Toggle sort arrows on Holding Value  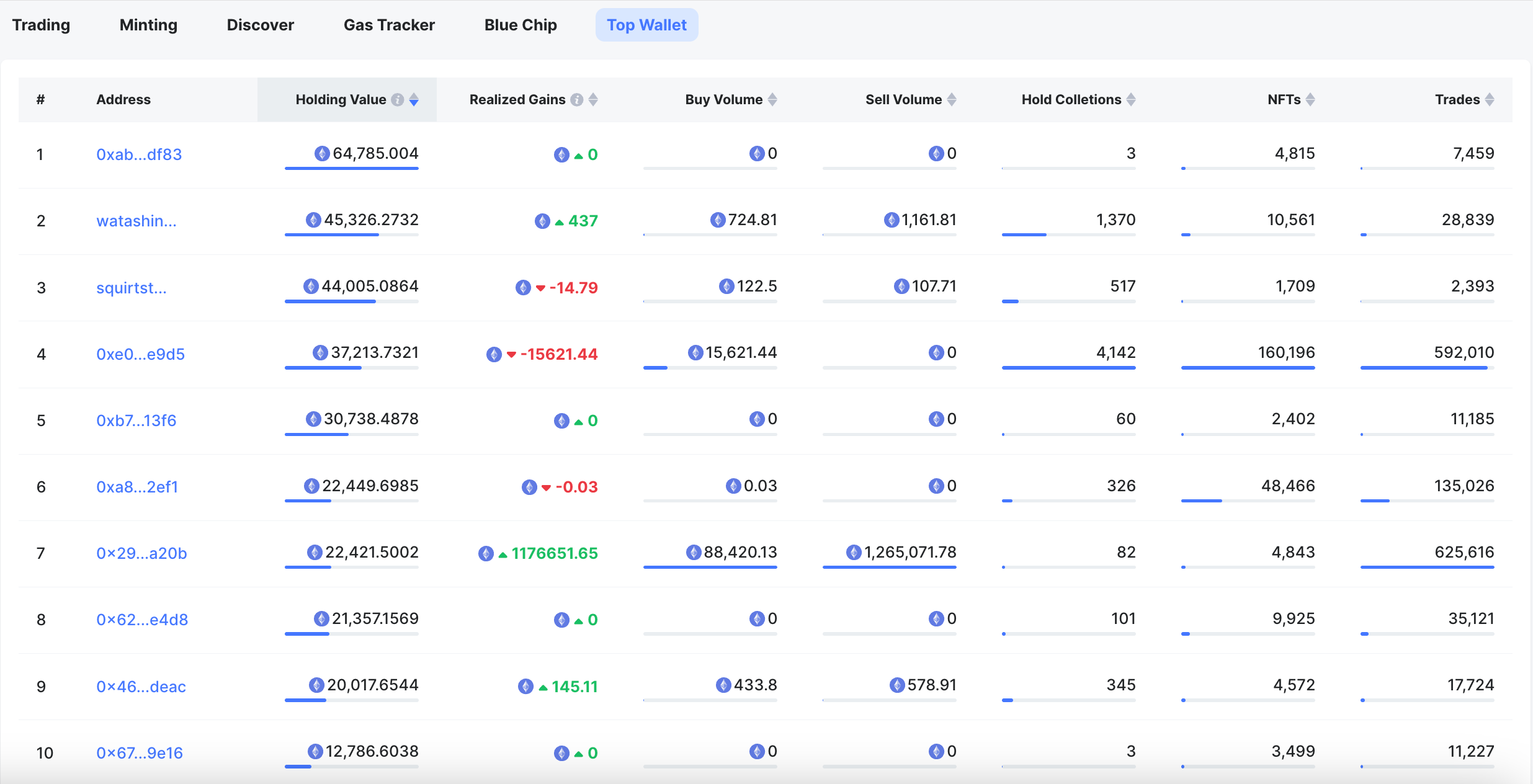coord(414,100)
